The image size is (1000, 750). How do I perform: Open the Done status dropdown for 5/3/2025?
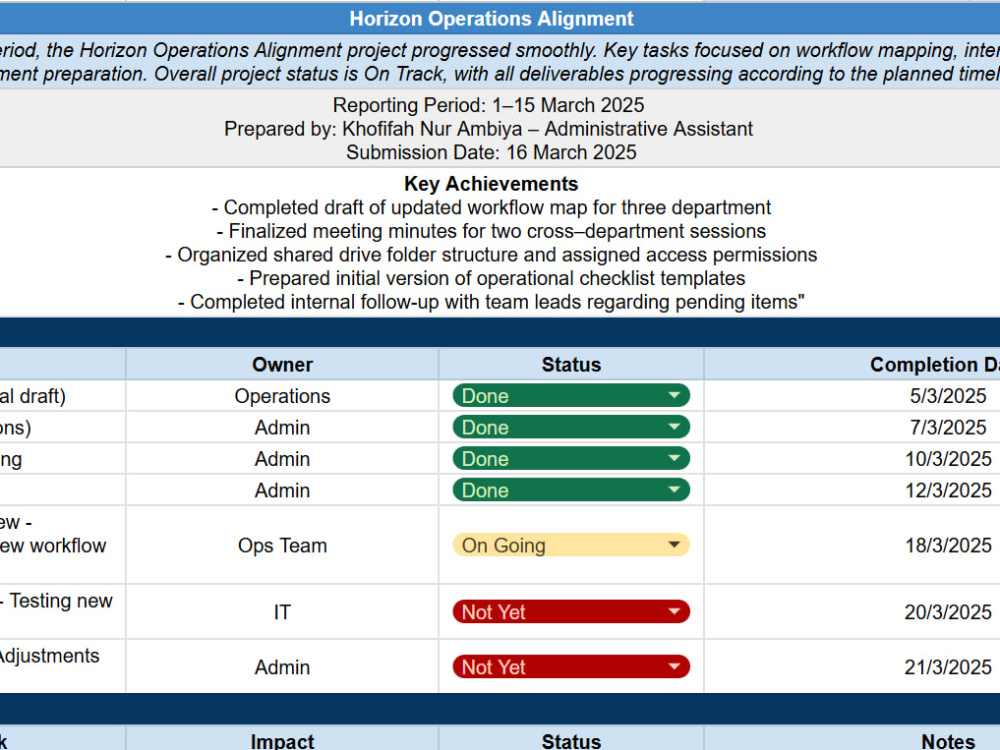[x=571, y=395]
